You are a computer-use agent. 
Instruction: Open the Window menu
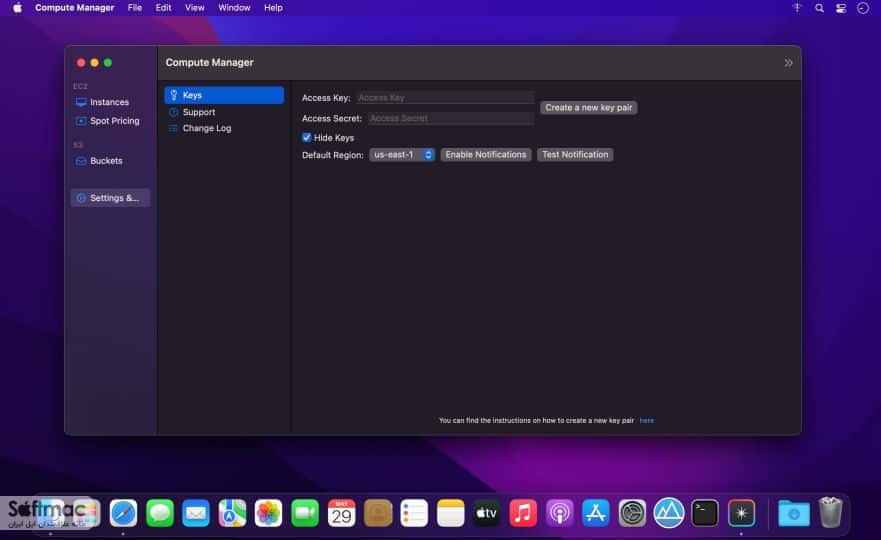tap(234, 8)
